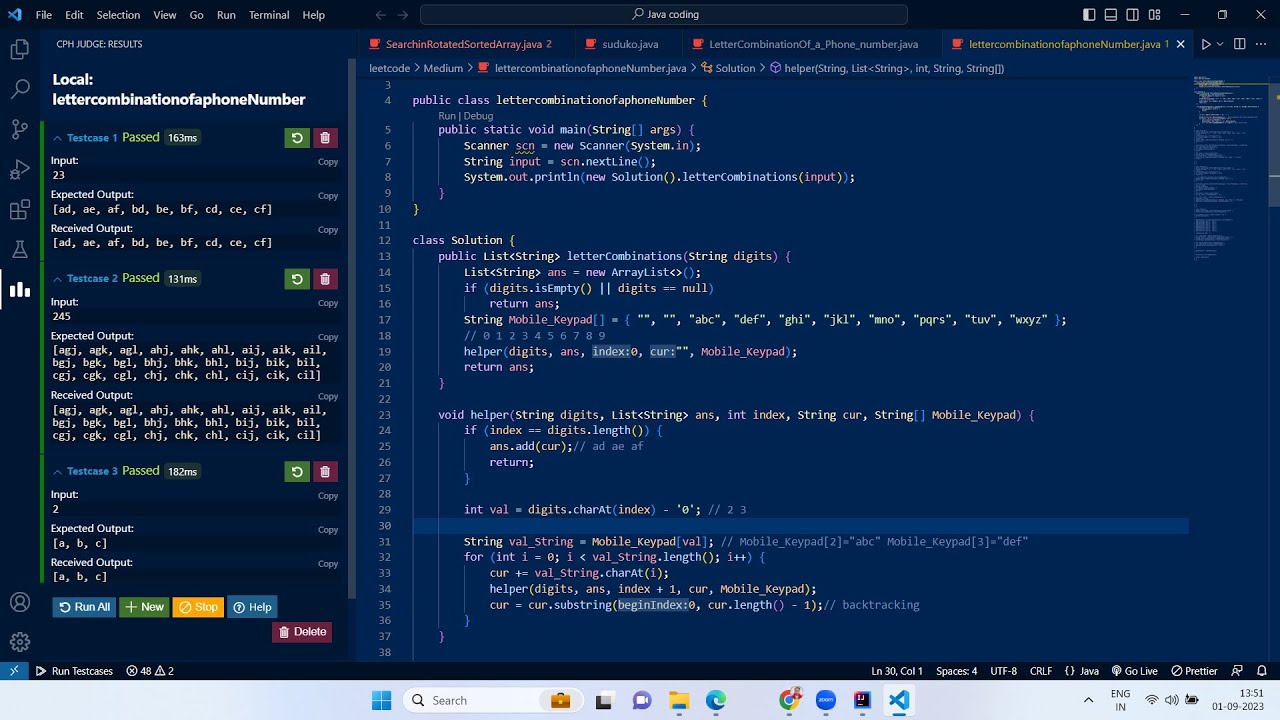Click New testcase button

click(144, 607)
